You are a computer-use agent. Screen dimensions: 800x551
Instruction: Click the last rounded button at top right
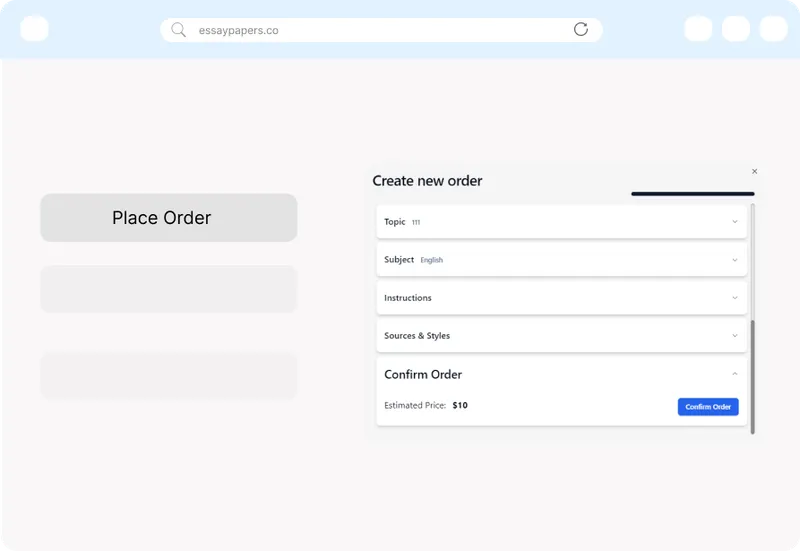tap(773, 29)
